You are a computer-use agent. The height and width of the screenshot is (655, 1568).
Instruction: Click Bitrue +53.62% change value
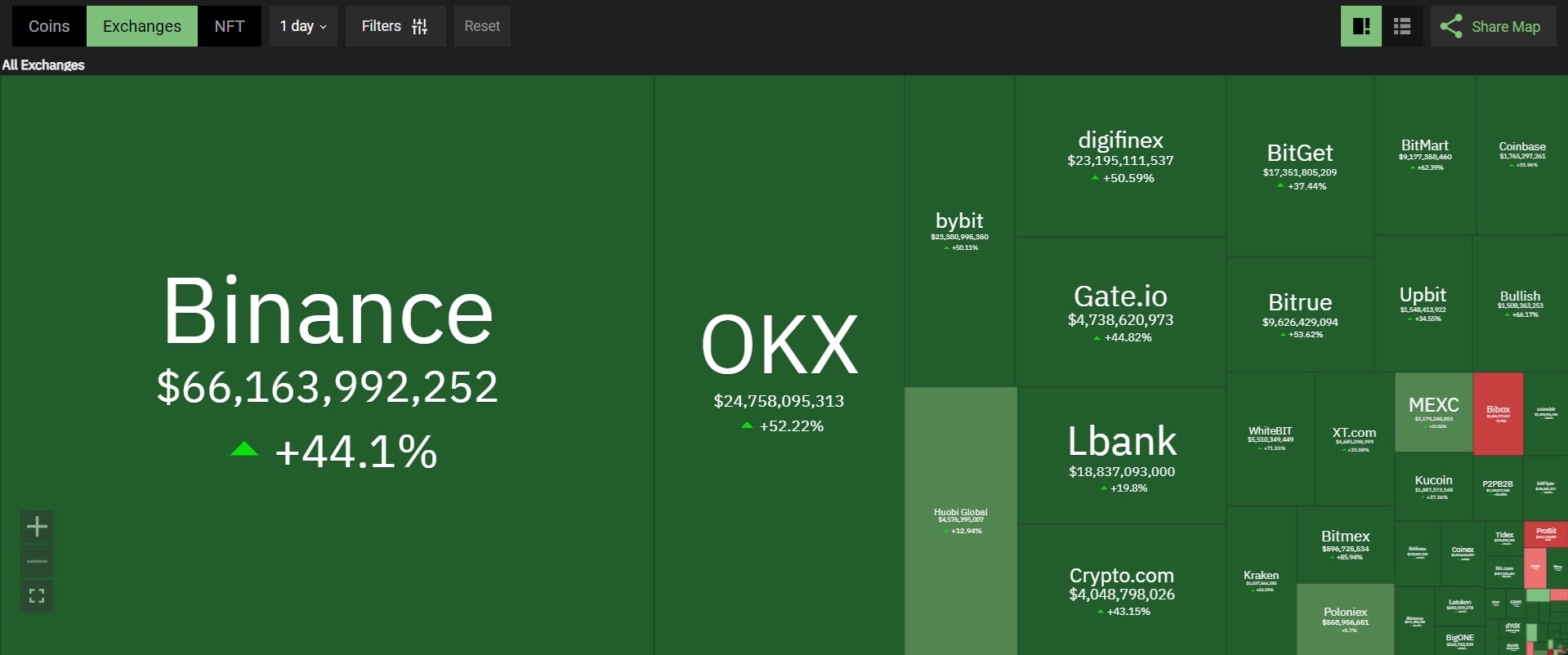(1306, 335)
